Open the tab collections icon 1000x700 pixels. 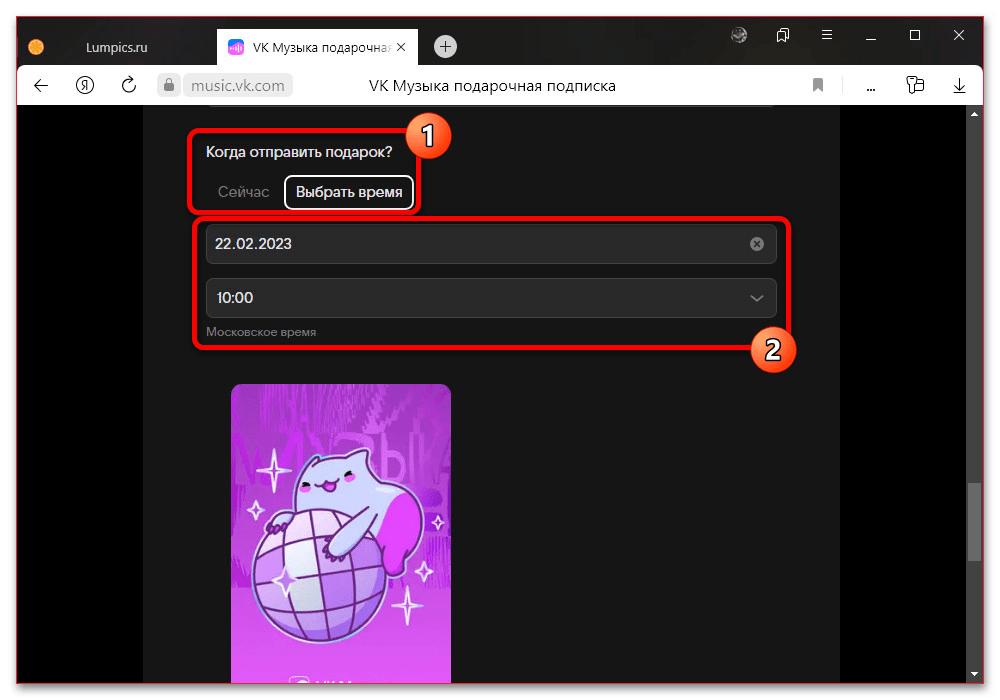point(783,35)
